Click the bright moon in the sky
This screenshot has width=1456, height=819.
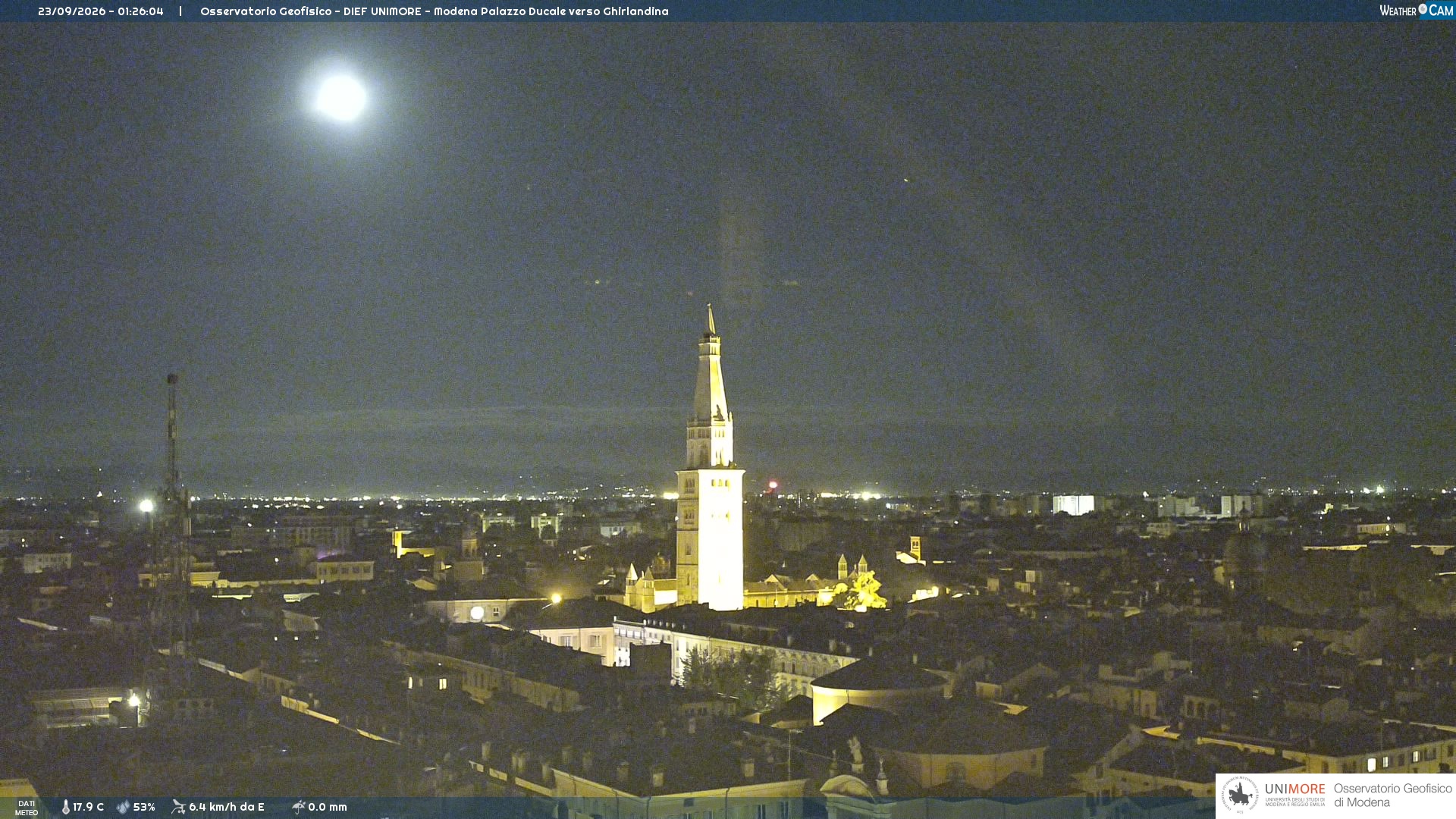(x=341, y=97)
